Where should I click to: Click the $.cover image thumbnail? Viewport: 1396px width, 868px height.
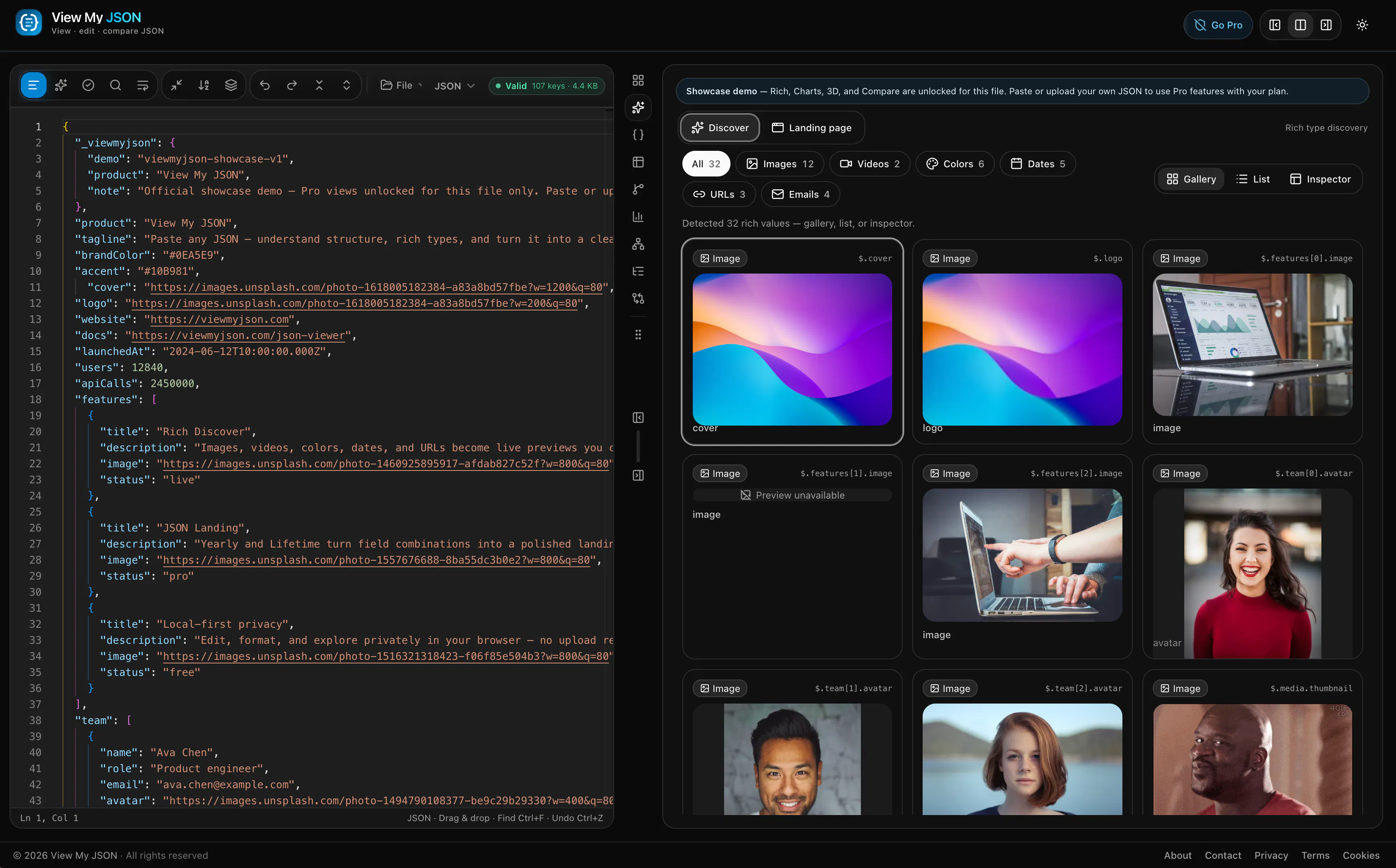792,349
